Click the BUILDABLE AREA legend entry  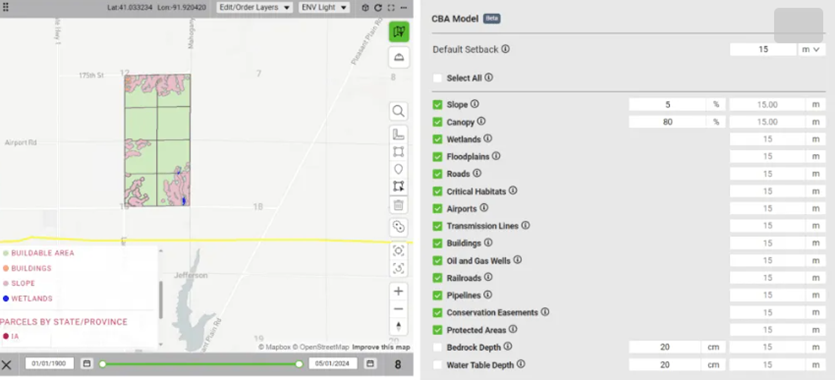38,253
